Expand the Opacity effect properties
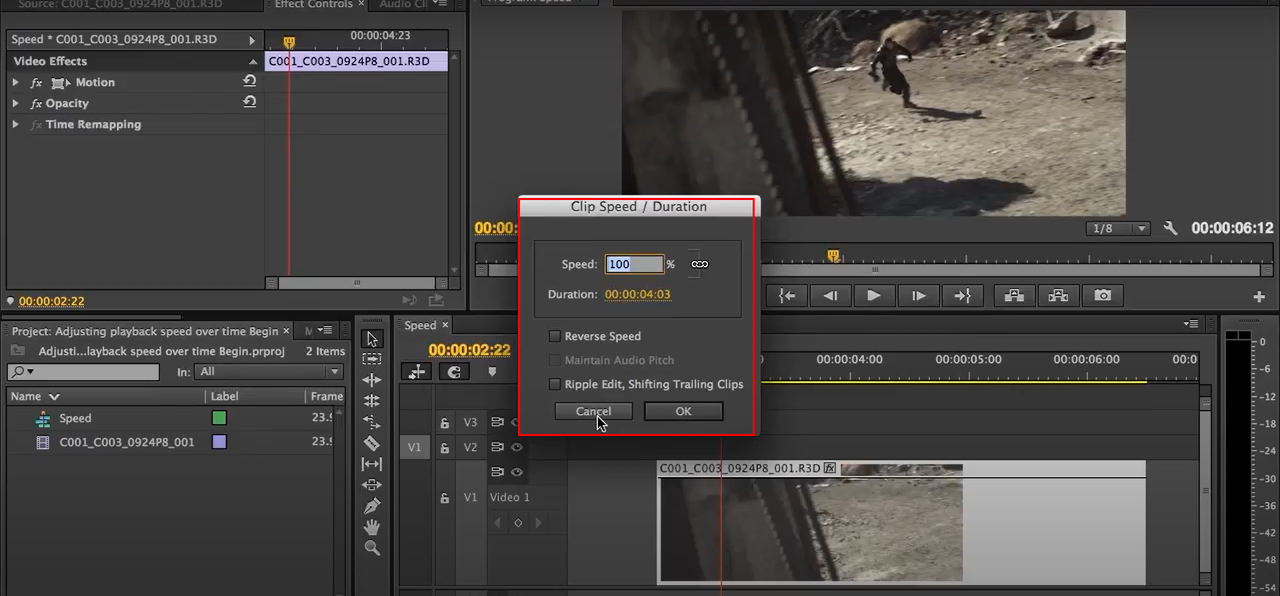1280x596 pixels. click(x=15, y=104)
